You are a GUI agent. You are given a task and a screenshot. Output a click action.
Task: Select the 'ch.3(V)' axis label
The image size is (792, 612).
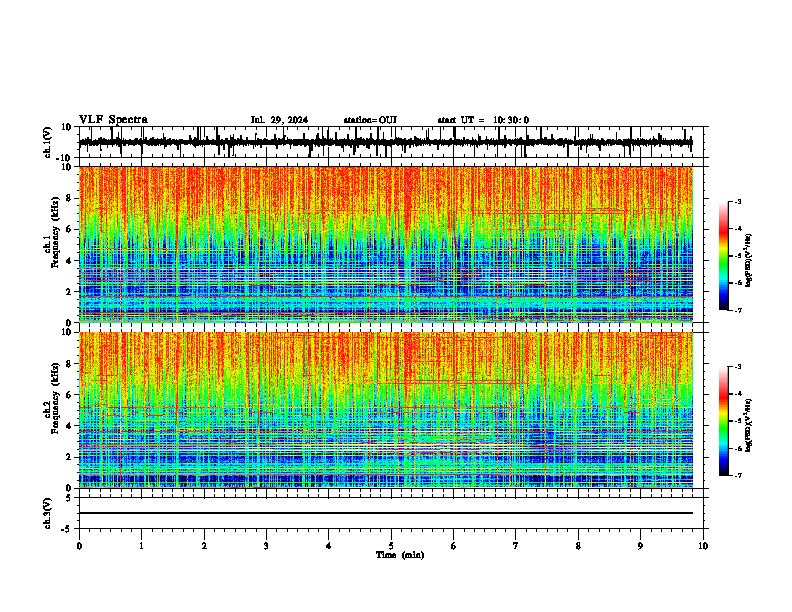(48, 513)
